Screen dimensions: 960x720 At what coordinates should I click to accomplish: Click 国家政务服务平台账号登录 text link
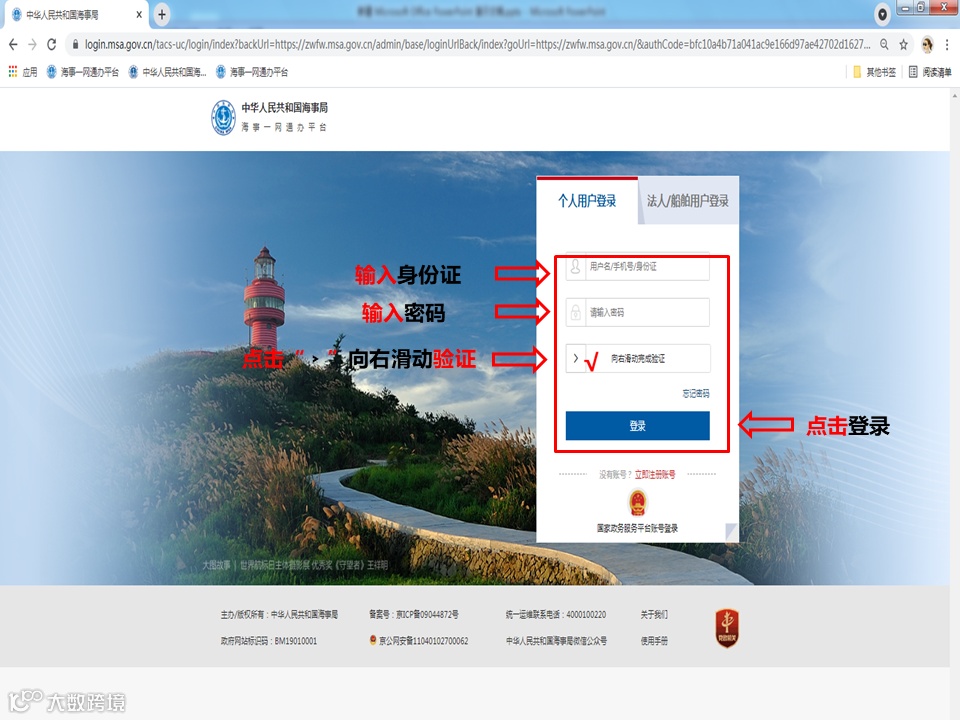tap(637, 528)
